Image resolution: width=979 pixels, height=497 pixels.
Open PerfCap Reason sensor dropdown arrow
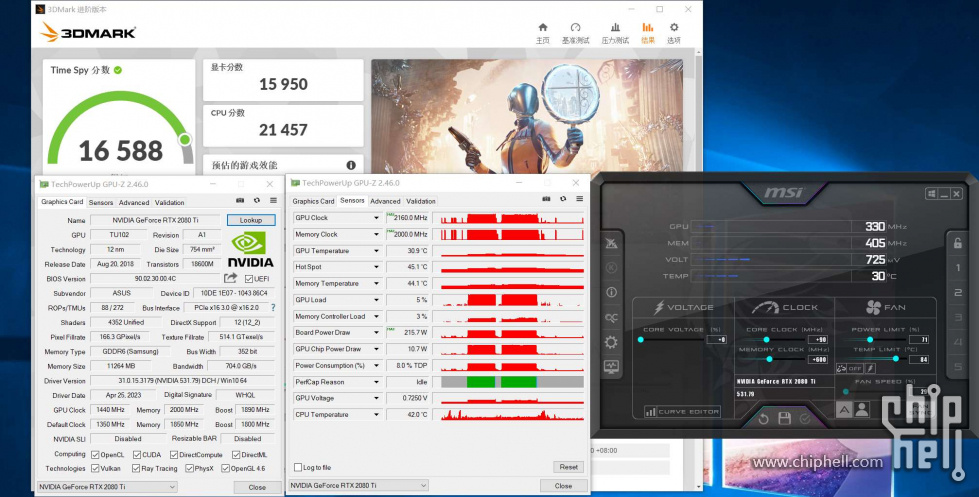tap(376, 381)
